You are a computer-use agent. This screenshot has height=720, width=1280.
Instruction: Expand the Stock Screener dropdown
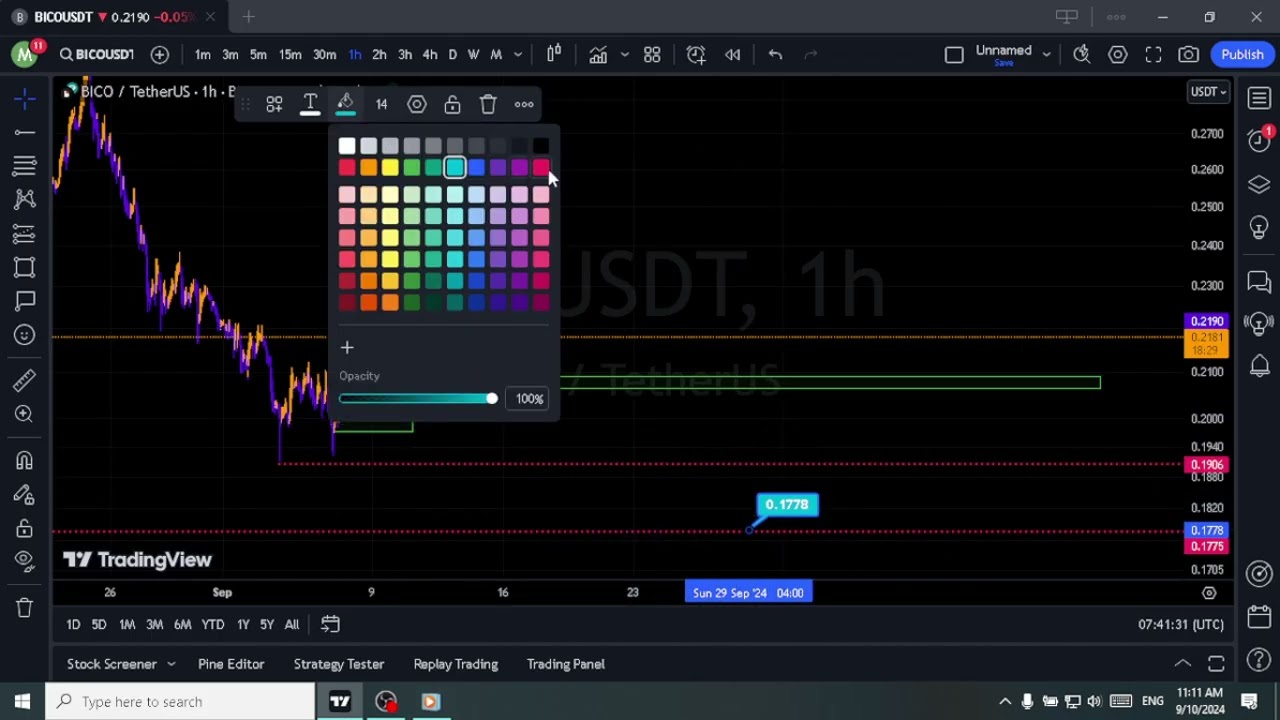(x=171, y=664)
